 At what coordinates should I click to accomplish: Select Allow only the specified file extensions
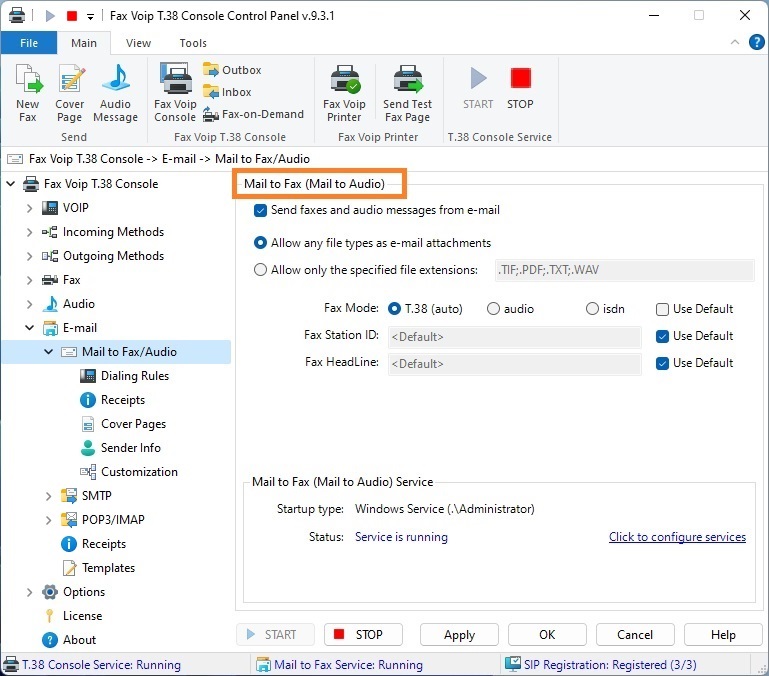(x=260, y=270)
